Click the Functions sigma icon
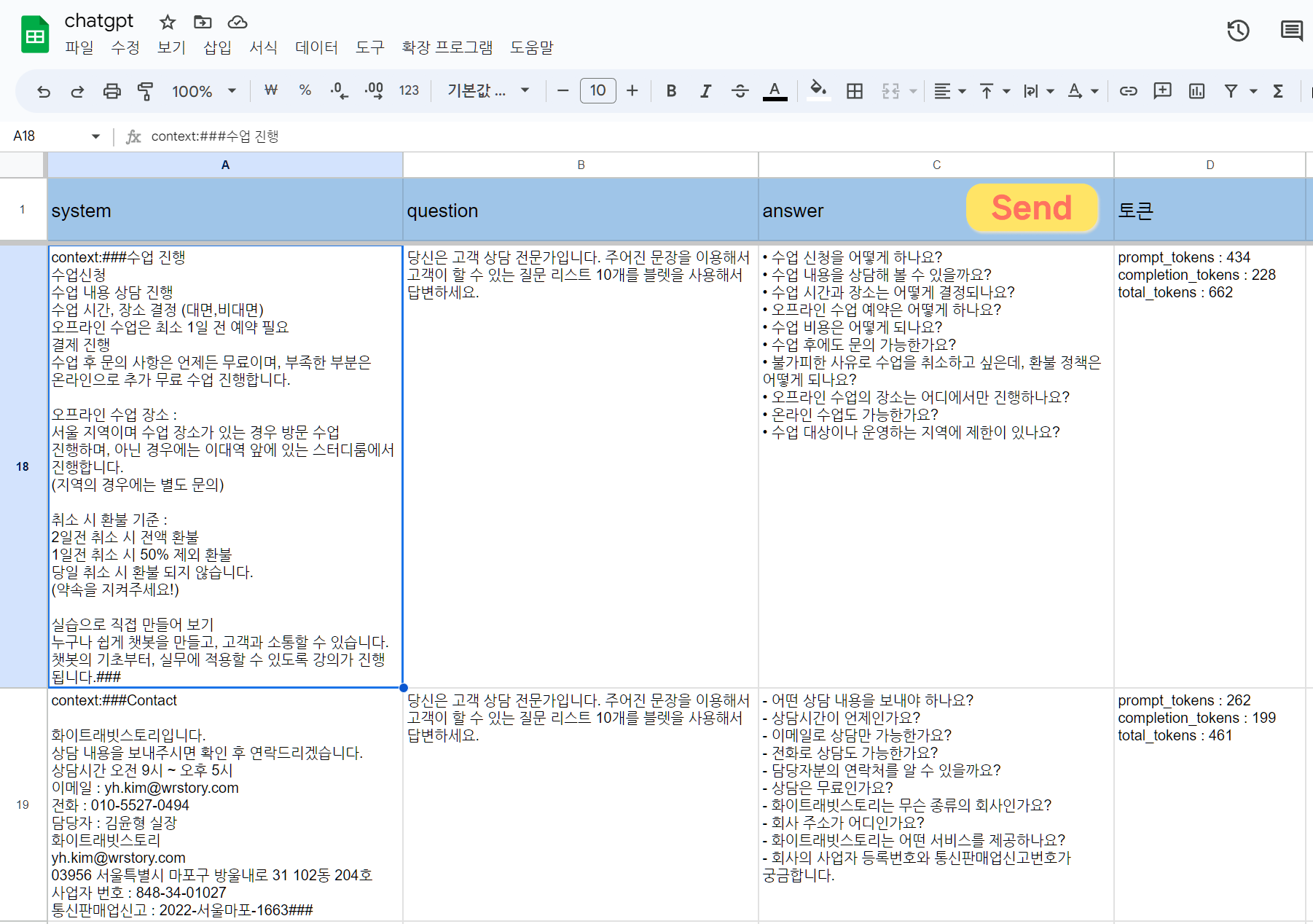Viewport: 1313px width, 924px height. click(1278, 91)
